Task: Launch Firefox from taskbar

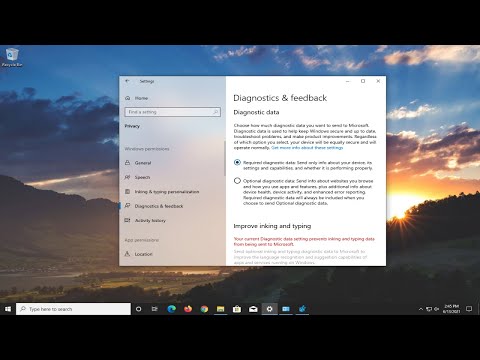Action: (x=188, y=309)
